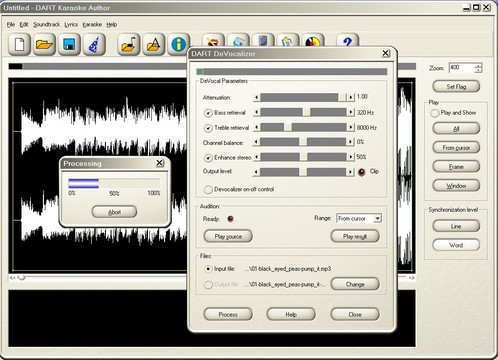Abort the processing operation
The image size is (498, 360).
point(114,212)
